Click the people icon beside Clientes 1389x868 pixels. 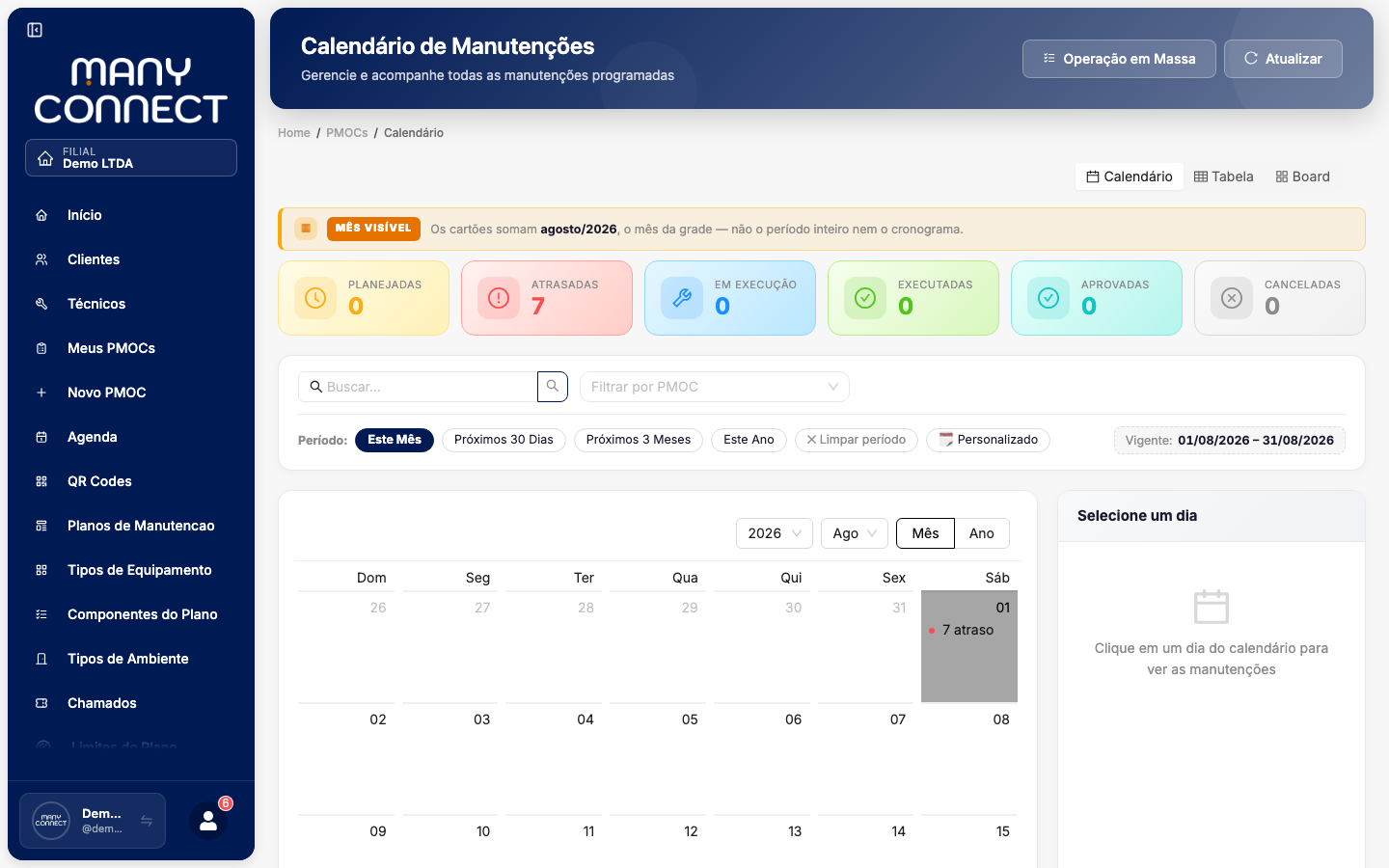coord(41,259)
